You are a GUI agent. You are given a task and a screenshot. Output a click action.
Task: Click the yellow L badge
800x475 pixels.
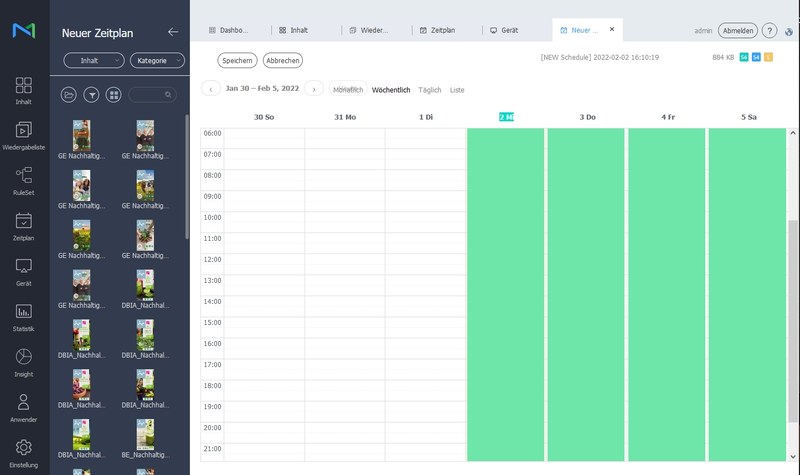click(768, 57)
